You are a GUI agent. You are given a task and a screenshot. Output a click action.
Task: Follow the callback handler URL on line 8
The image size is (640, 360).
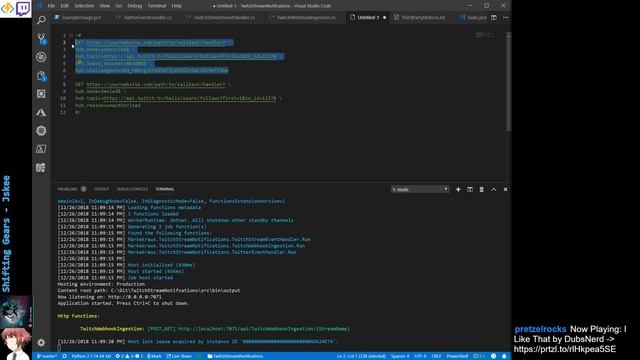(156, 84)
